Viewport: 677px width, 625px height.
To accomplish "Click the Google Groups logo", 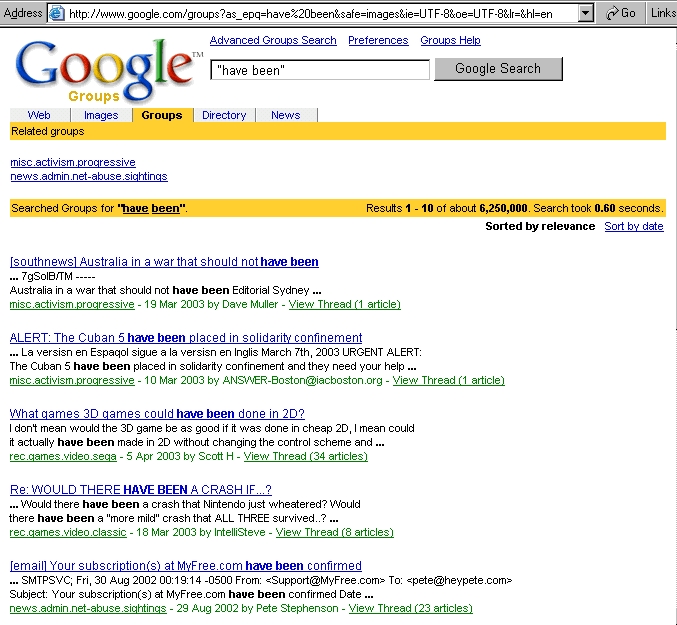I will coord(107,68).
